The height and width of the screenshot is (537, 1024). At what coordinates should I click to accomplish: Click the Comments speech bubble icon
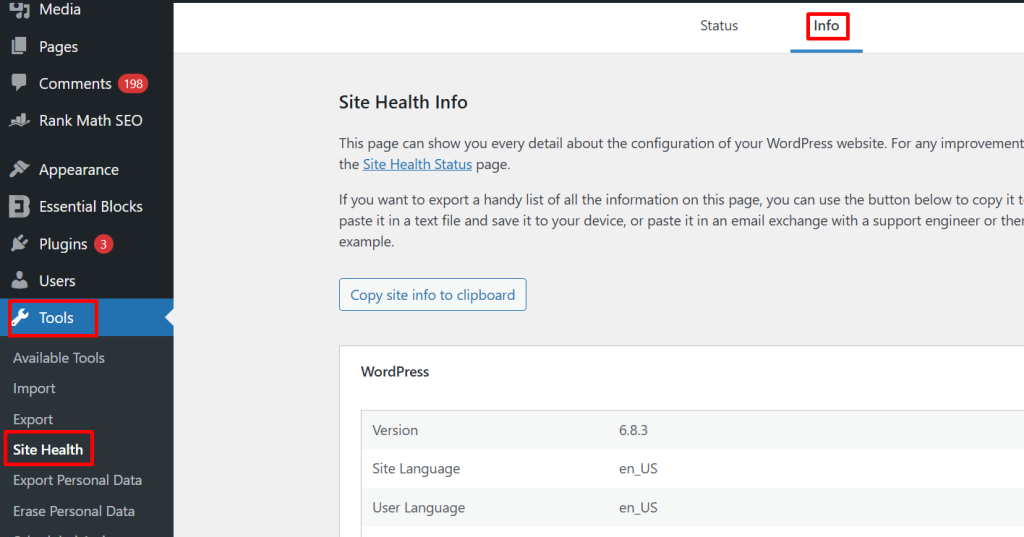coord(19,84)
